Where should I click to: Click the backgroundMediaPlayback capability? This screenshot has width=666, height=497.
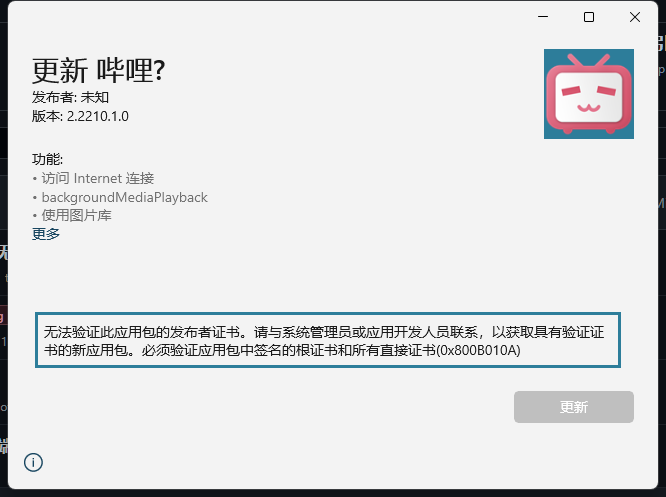click(124, 197)
